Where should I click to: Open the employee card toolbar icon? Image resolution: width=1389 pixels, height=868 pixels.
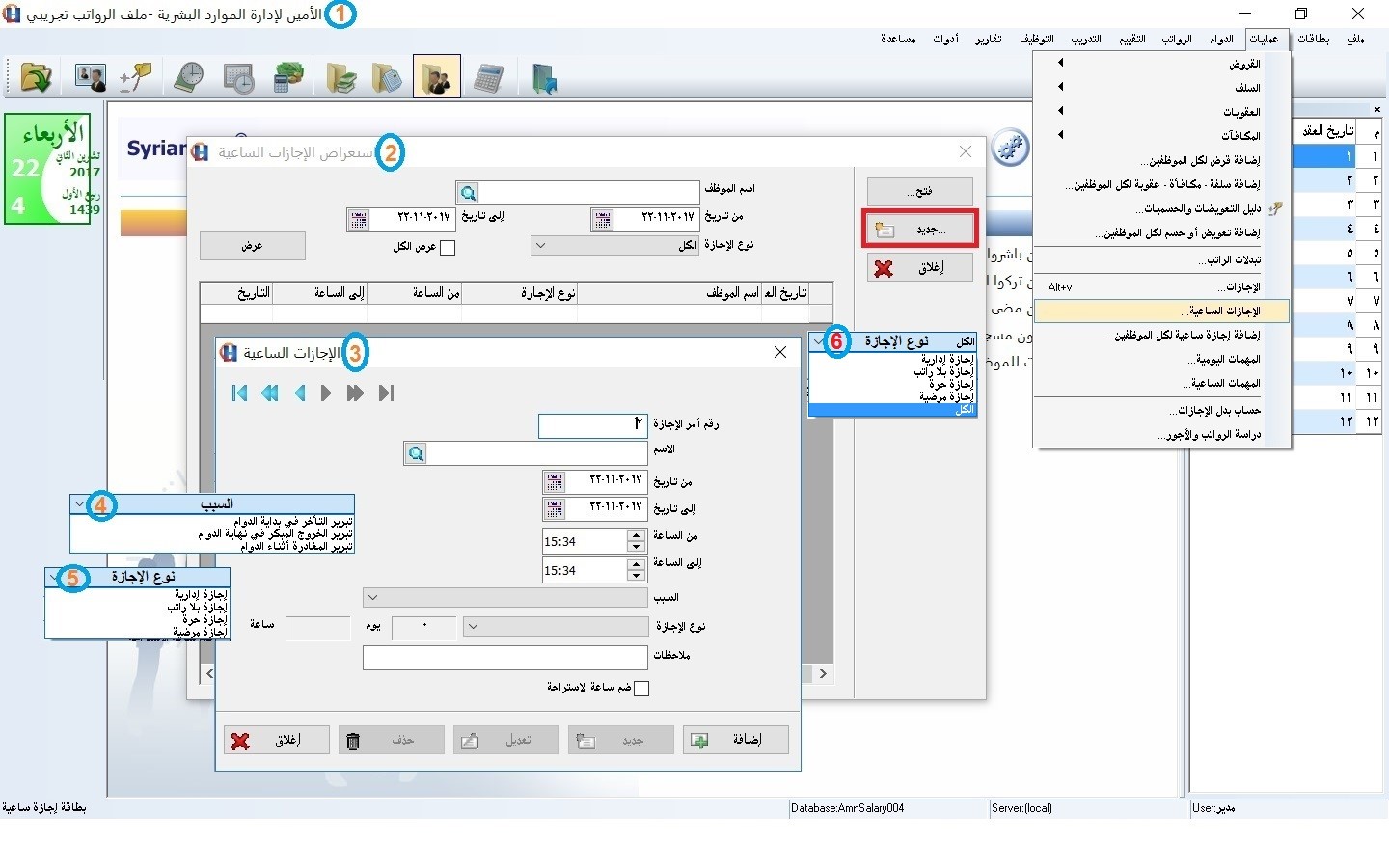90,77
